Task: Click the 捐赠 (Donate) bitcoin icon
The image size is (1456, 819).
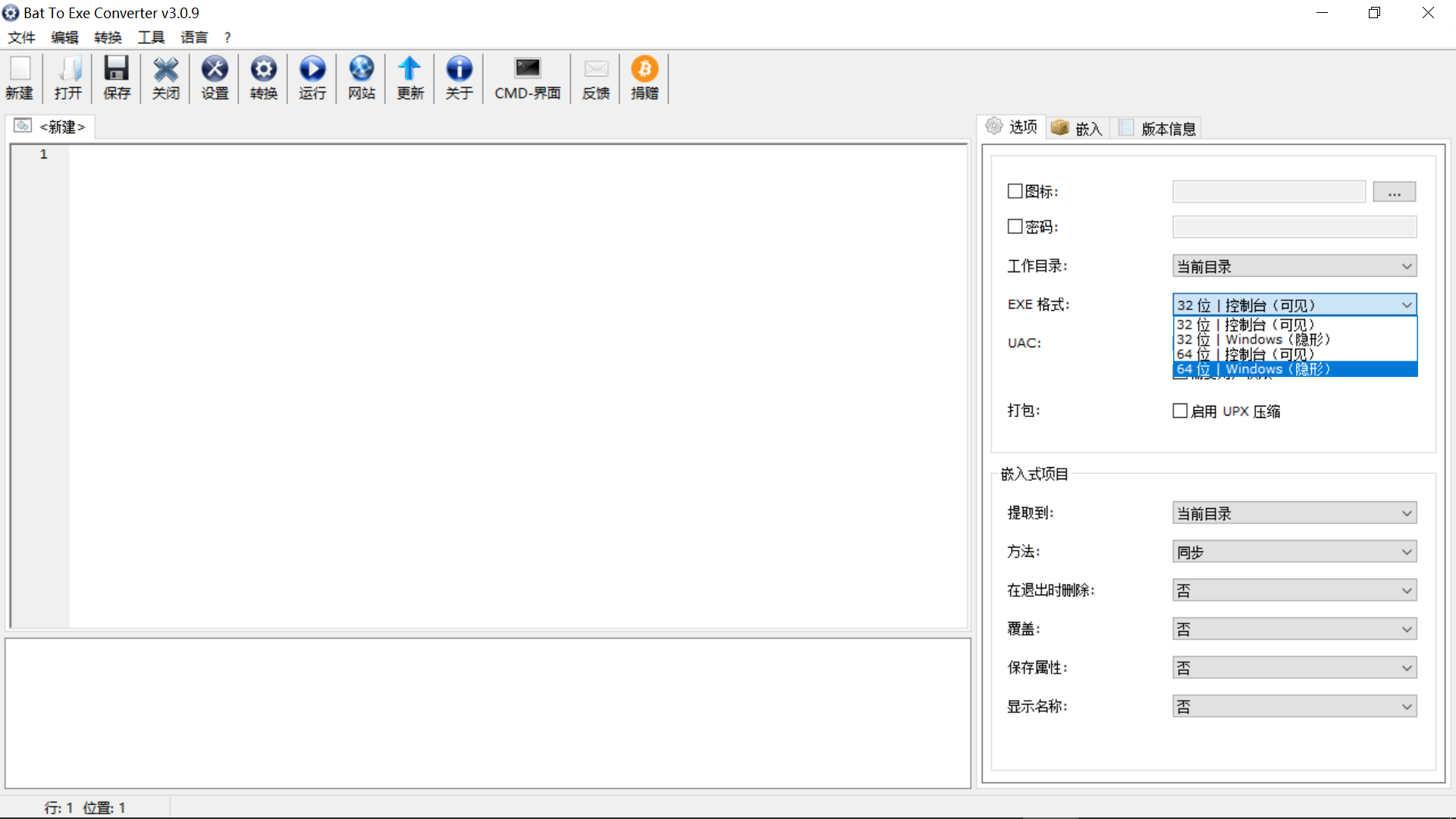Action: [645, 77]
